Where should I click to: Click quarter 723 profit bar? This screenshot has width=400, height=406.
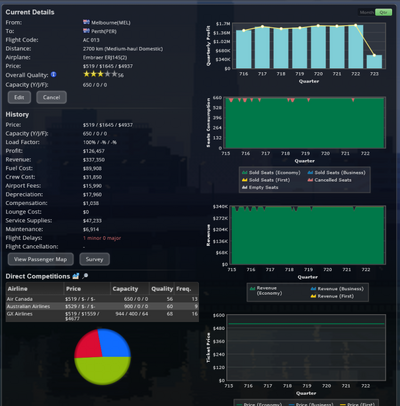click(374, 62)
